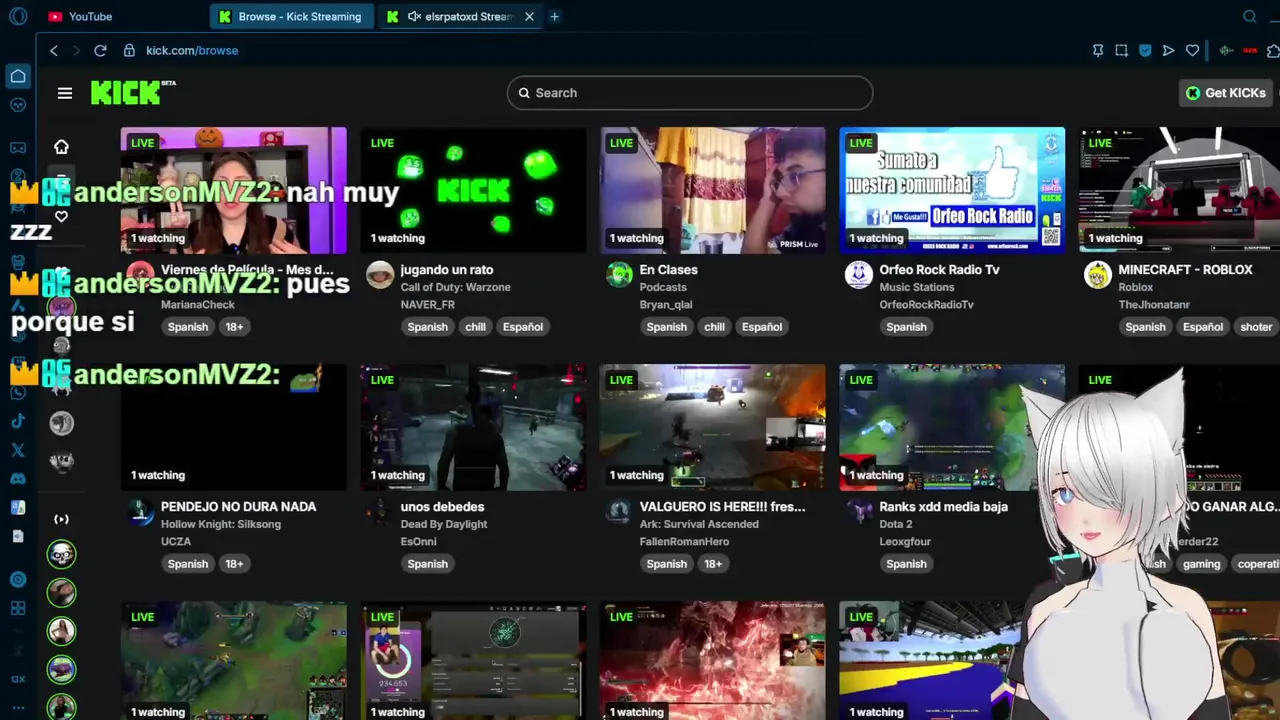Open the 'En Clases' stream thumbnail

(x=712, y=190)
